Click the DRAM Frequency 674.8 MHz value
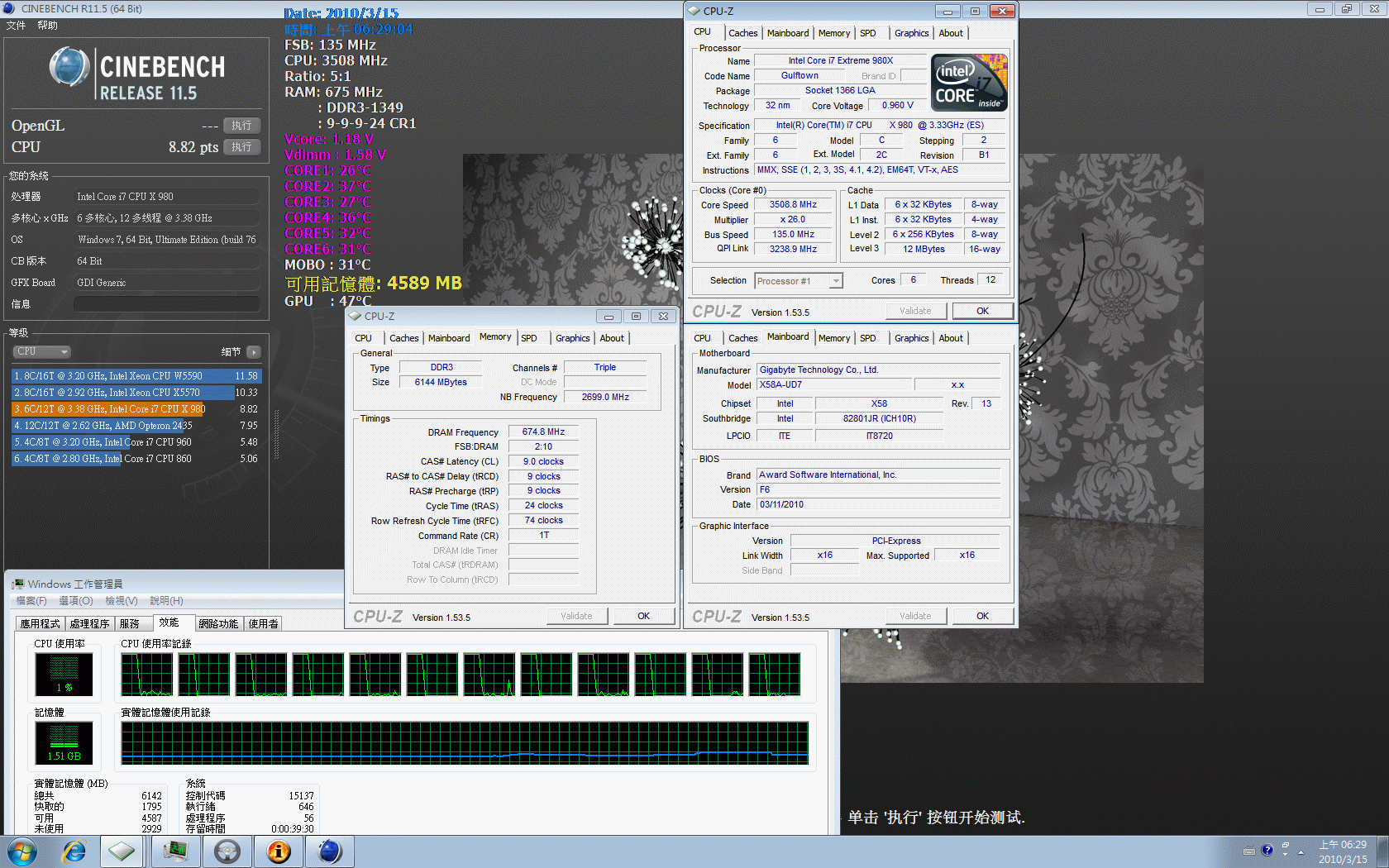The image size is (1389, 868). [x=543, y=432]
